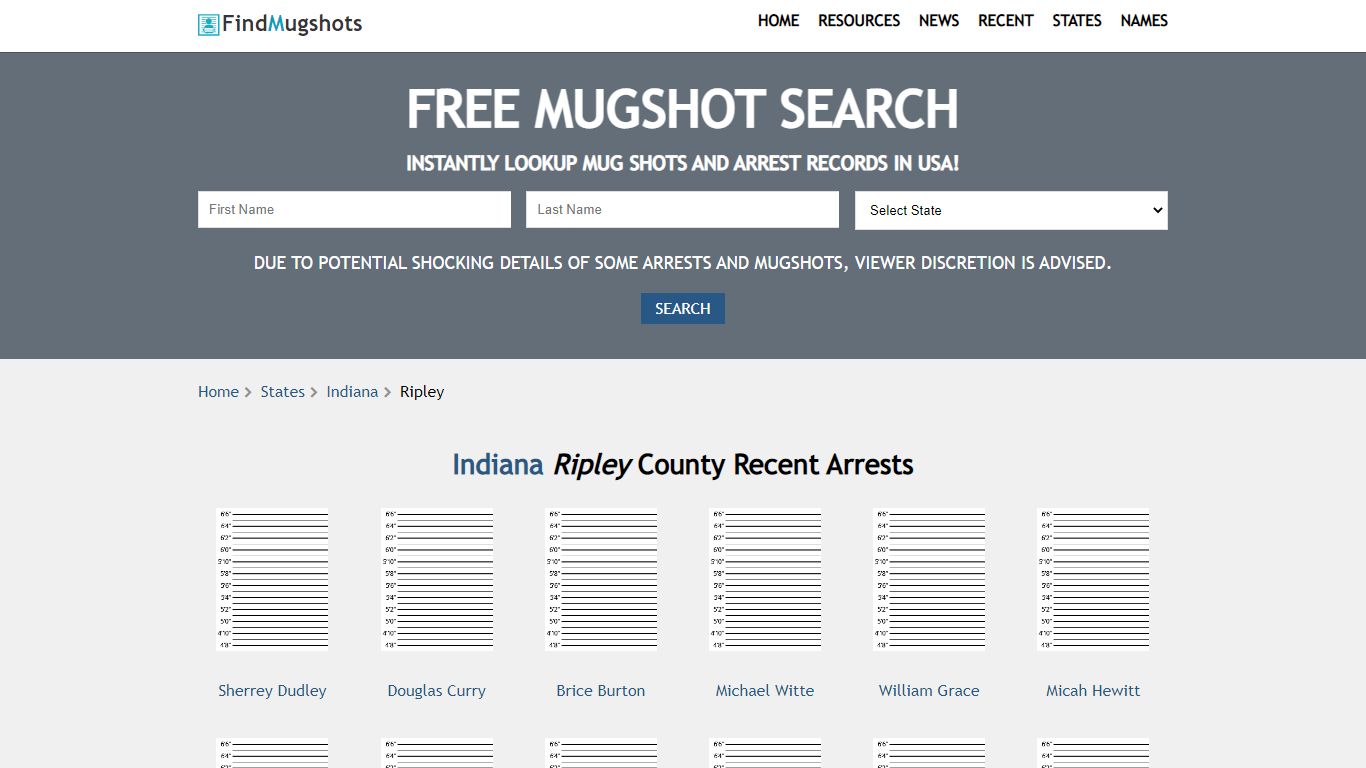The height and width of the screenshot is (768, 1366).
Task: Follow the Home breadcrumb link
Action: 218,392
